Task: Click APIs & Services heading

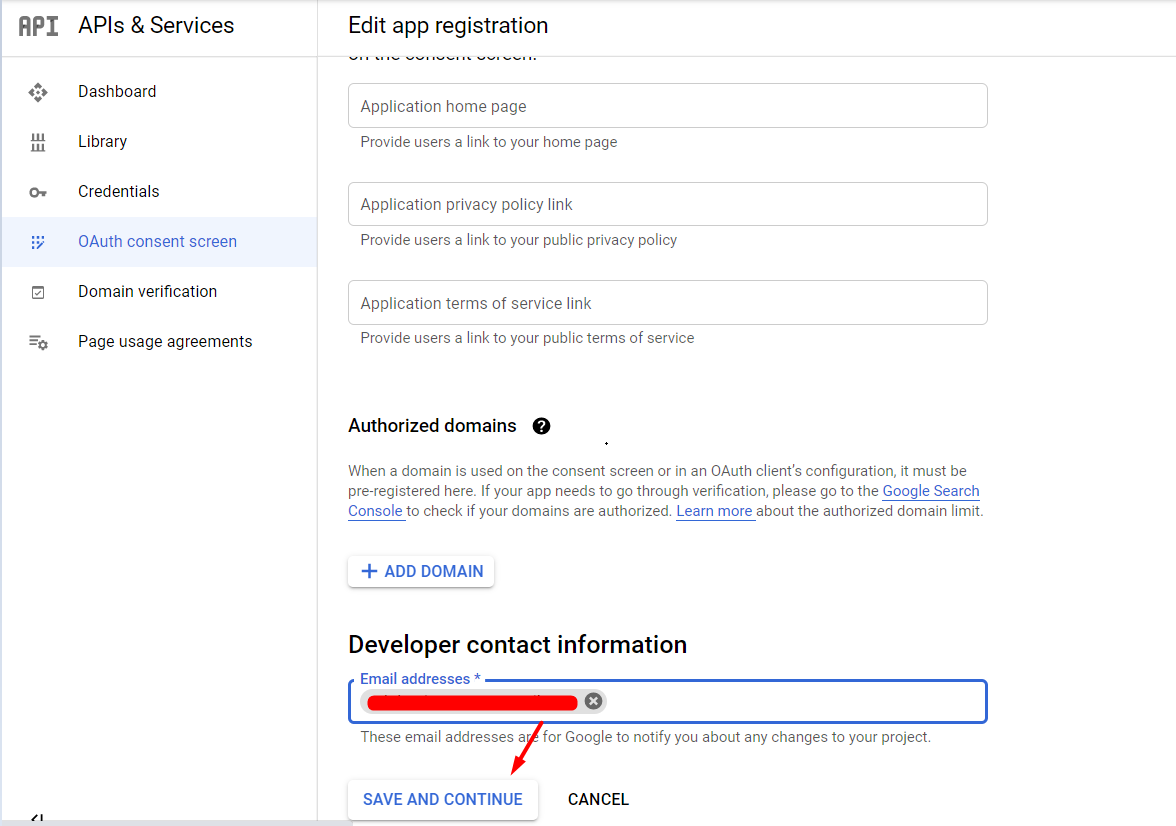Action: click(156, 26)
